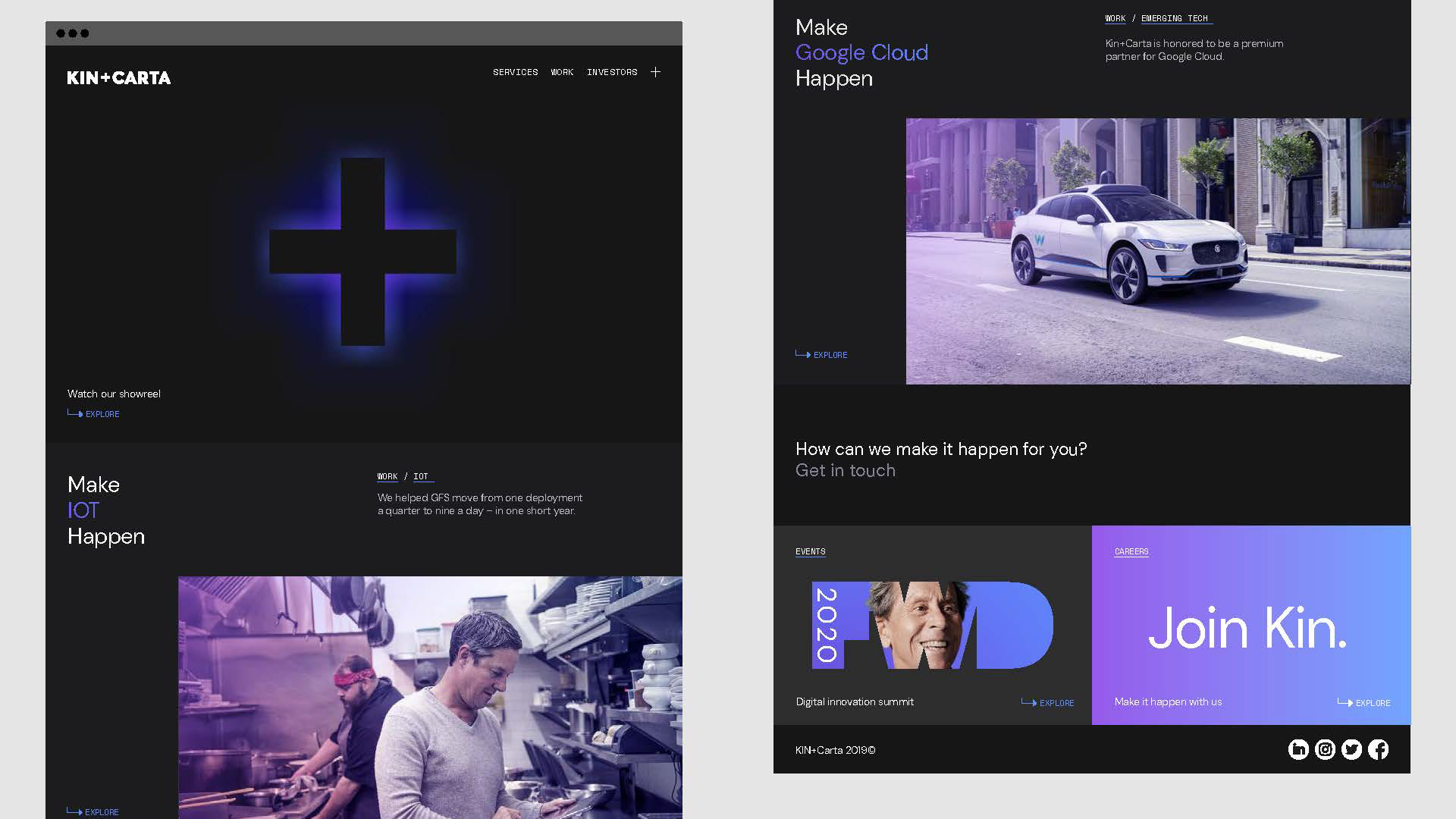
Task: Click the Get in touch link
Action: [x=845, y=470]
